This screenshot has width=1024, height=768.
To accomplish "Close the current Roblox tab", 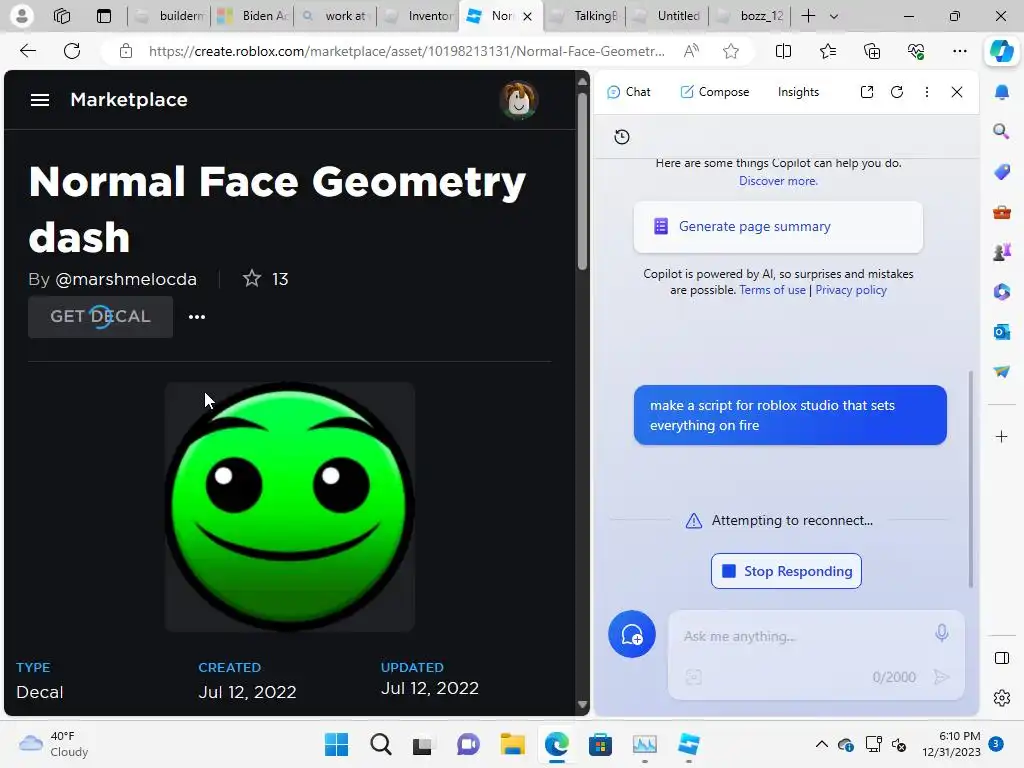I will [528, 16].
